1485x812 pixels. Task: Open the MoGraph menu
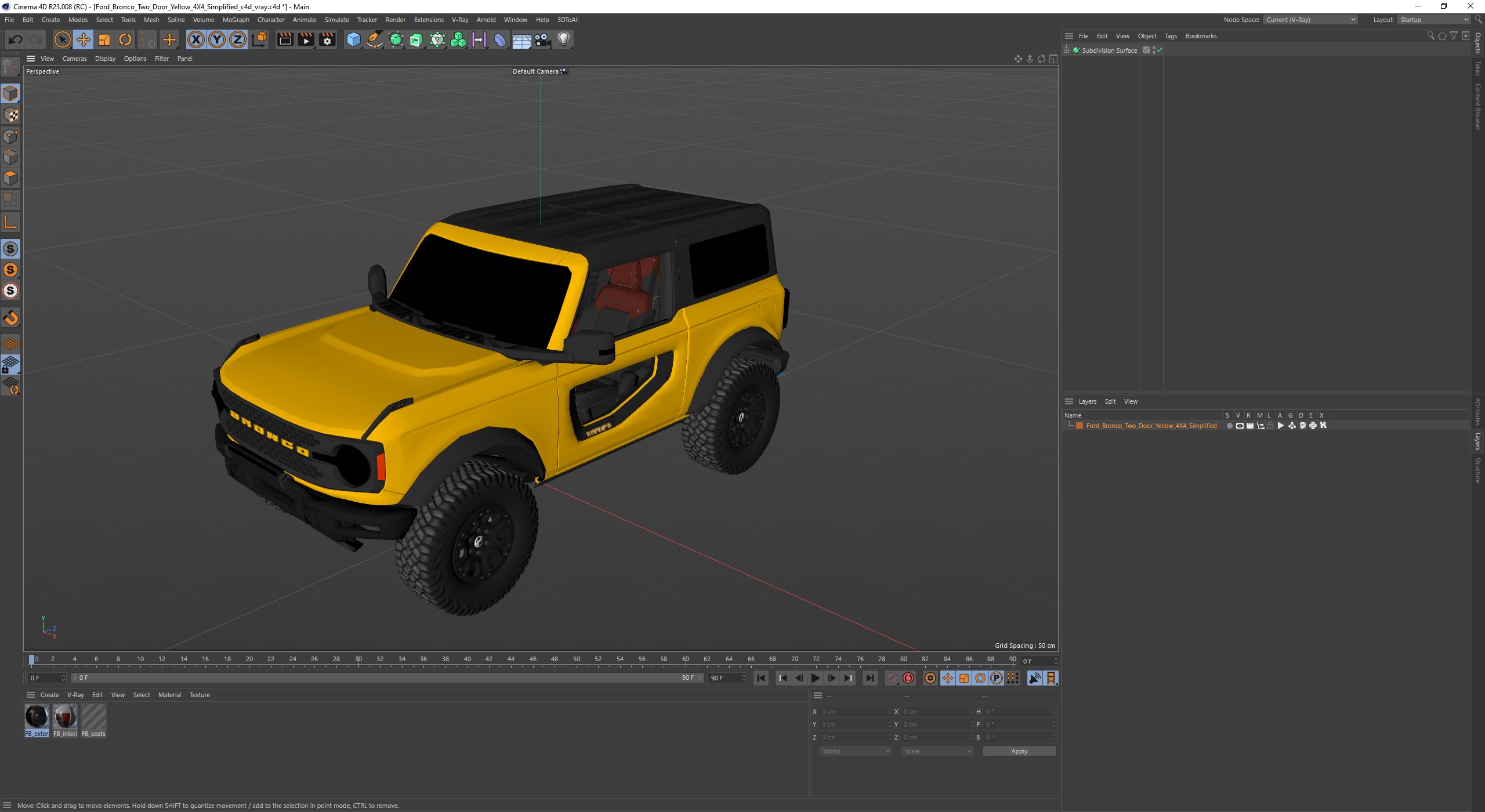point(236,20)
